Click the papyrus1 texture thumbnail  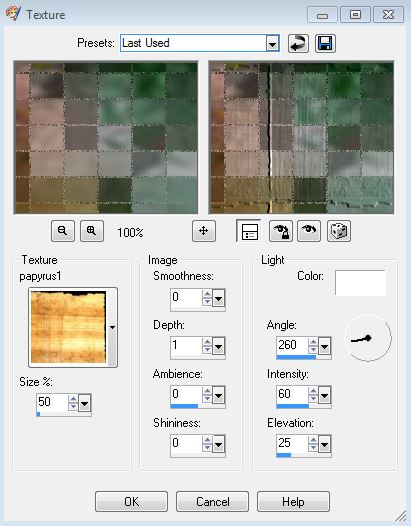68,327
